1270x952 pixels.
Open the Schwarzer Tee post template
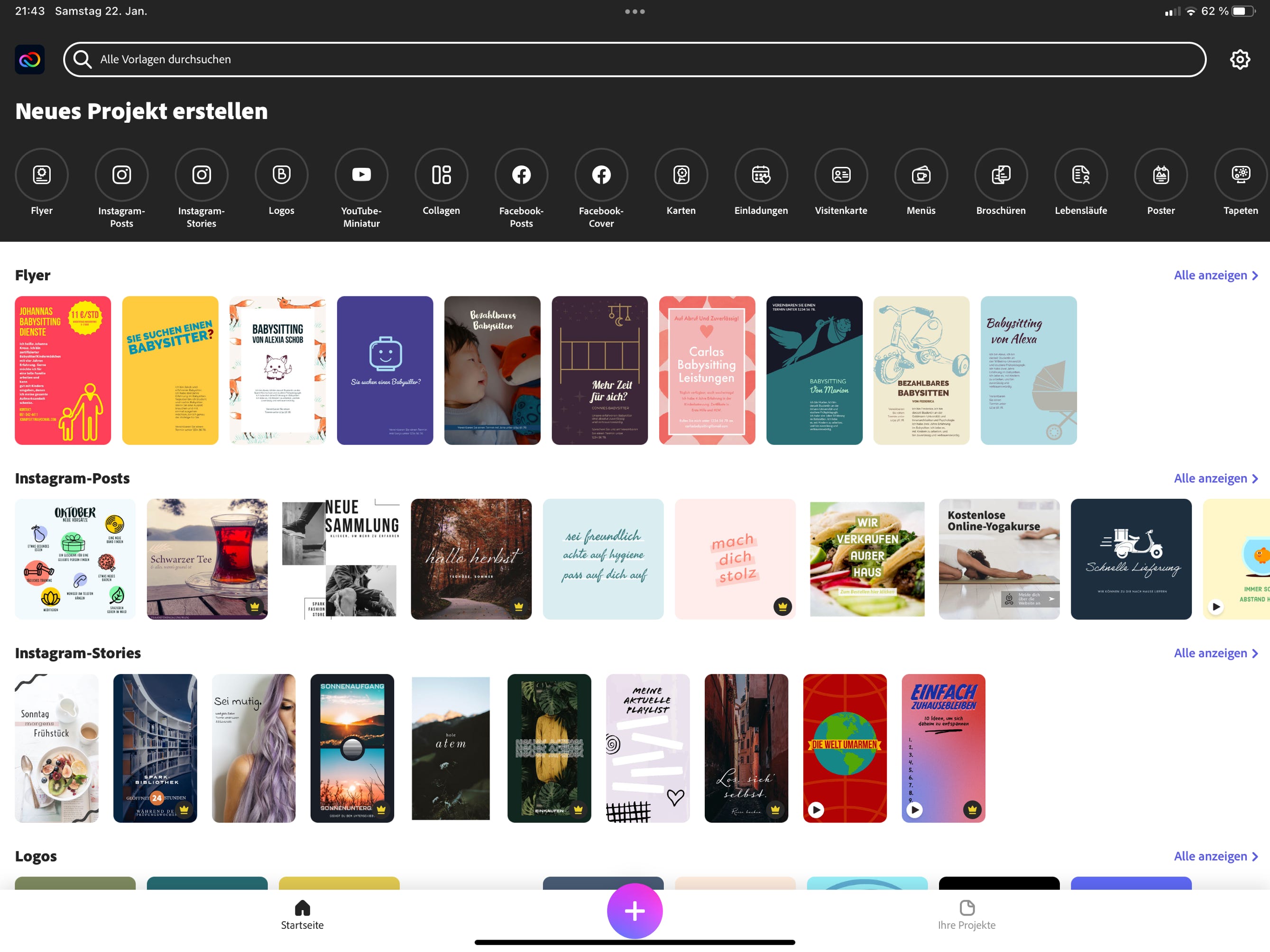(x=207, y=559)
